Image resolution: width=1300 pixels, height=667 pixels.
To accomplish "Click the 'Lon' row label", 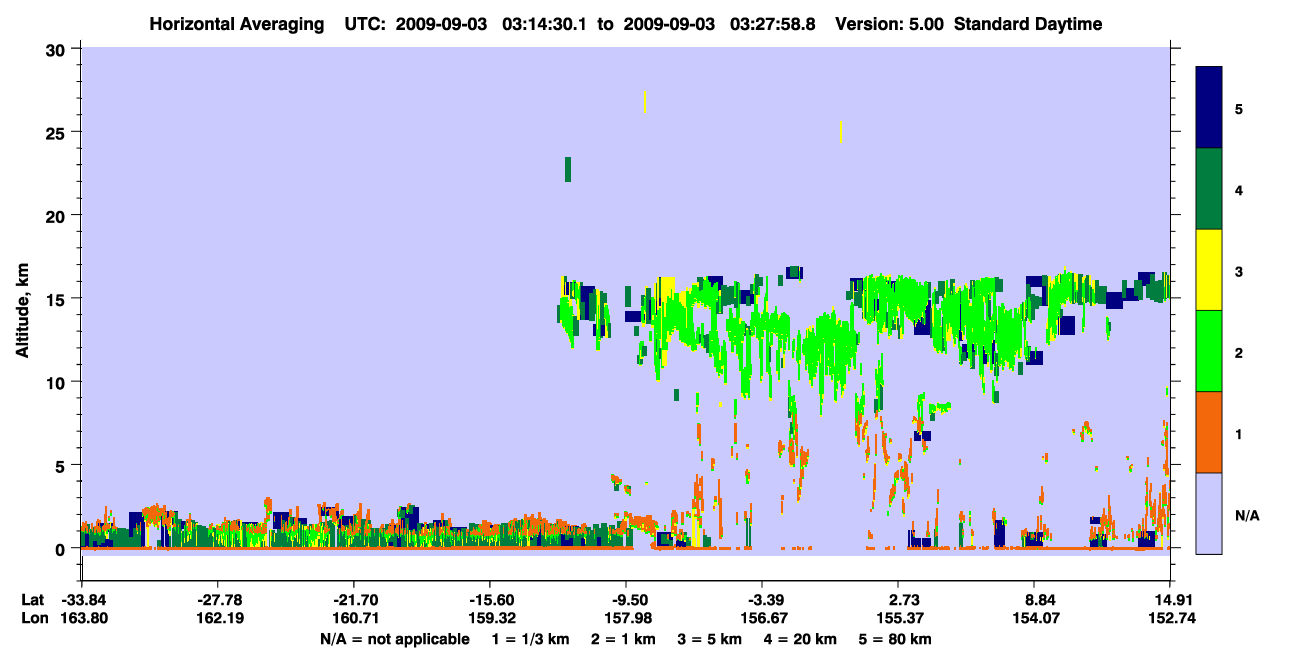I will pos(33,618).
